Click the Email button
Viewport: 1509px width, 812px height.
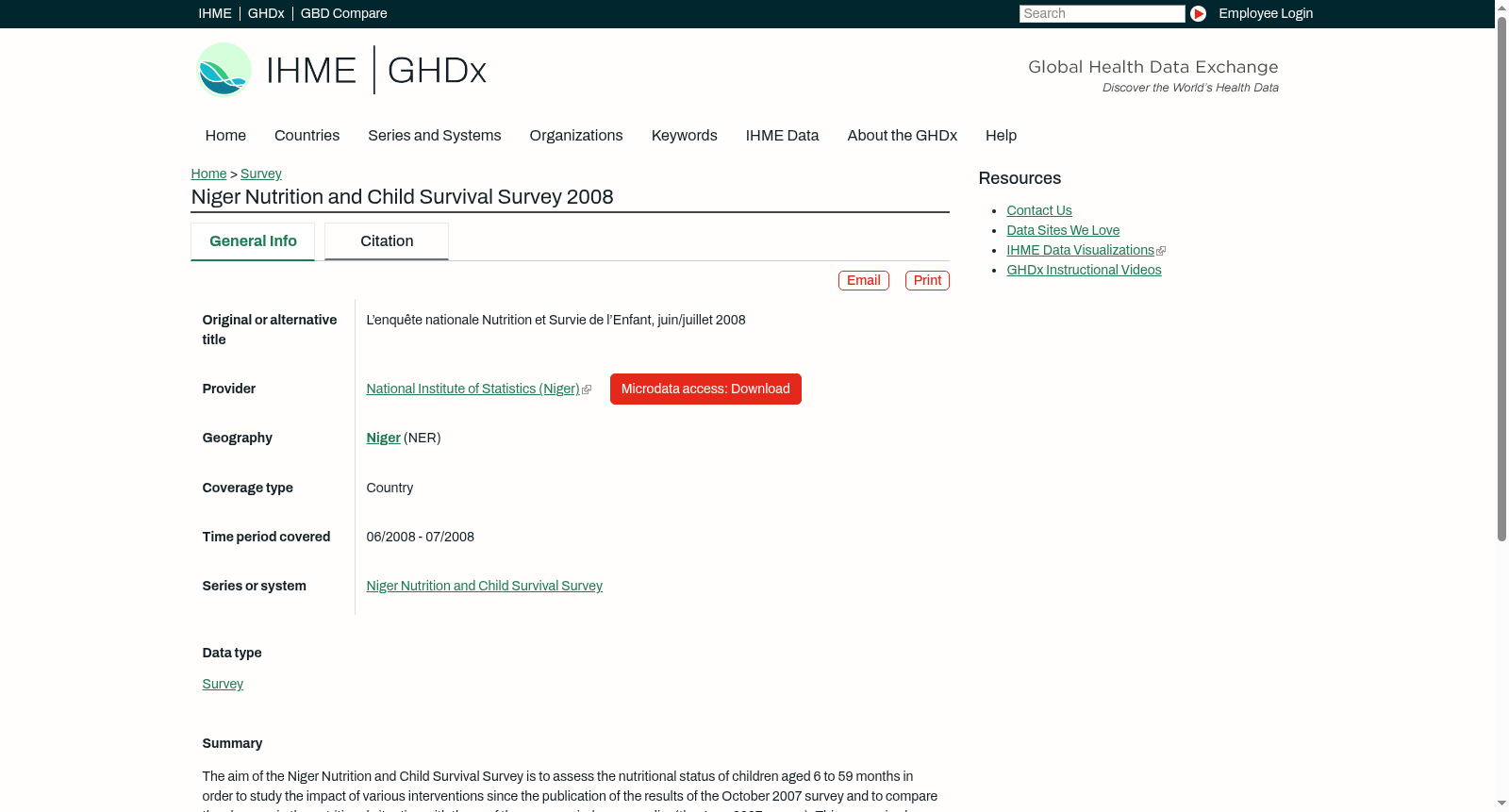pyautogui.click(x=864, y=280)
